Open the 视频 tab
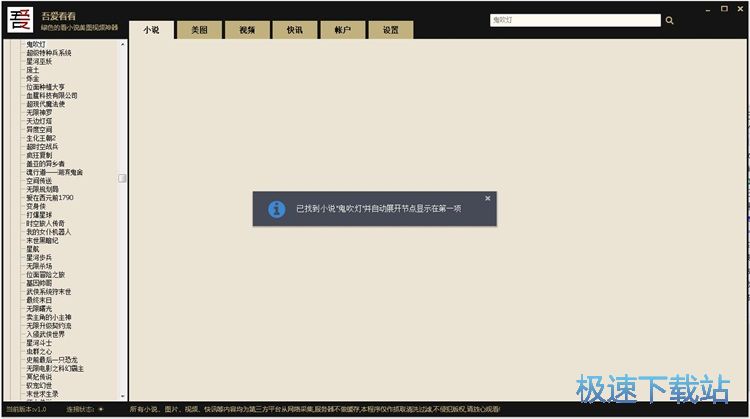Viewport: 750px width, 419px height. pyautogui.click(x=246, y=30)
